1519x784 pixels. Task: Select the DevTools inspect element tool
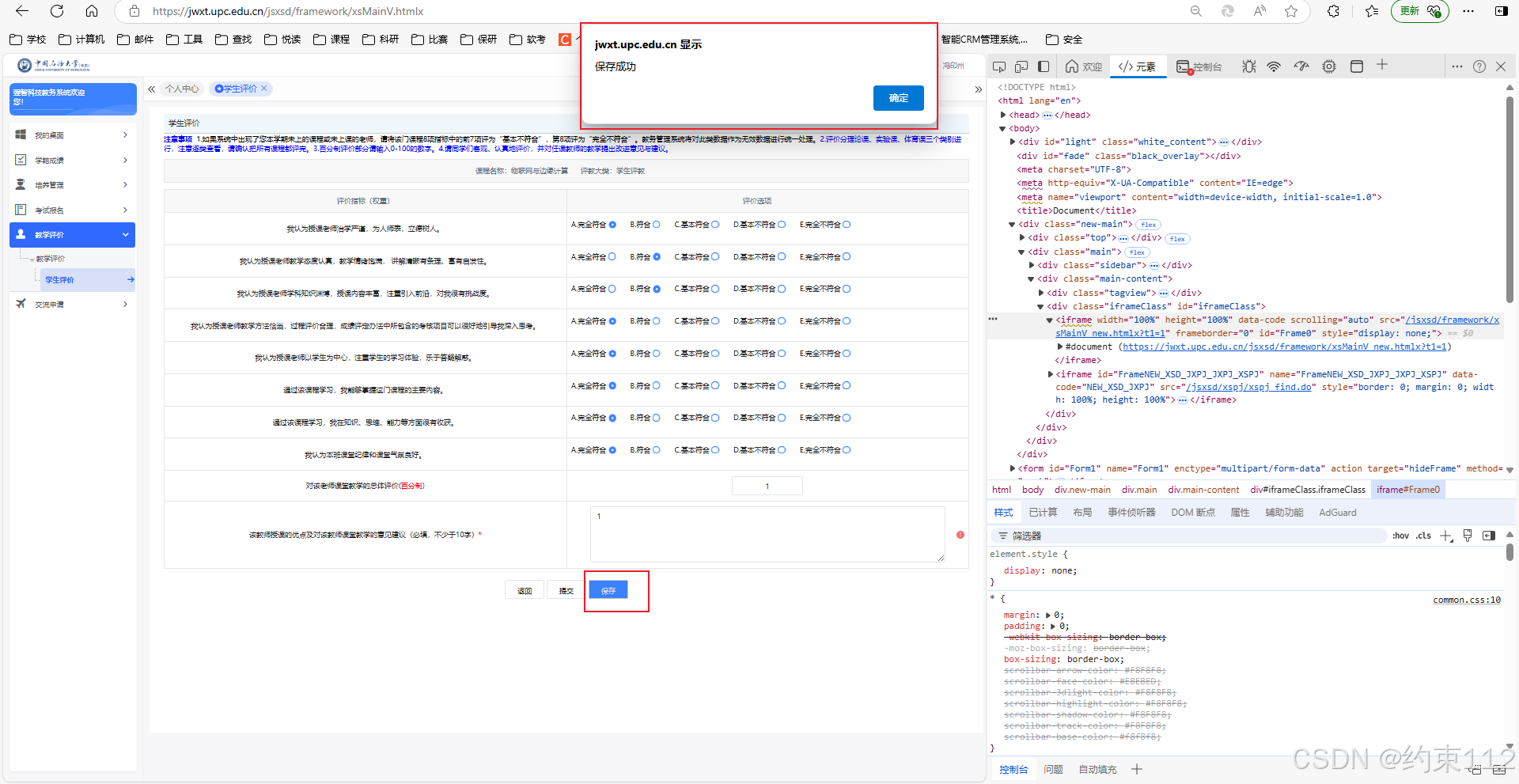click(999, 66)
